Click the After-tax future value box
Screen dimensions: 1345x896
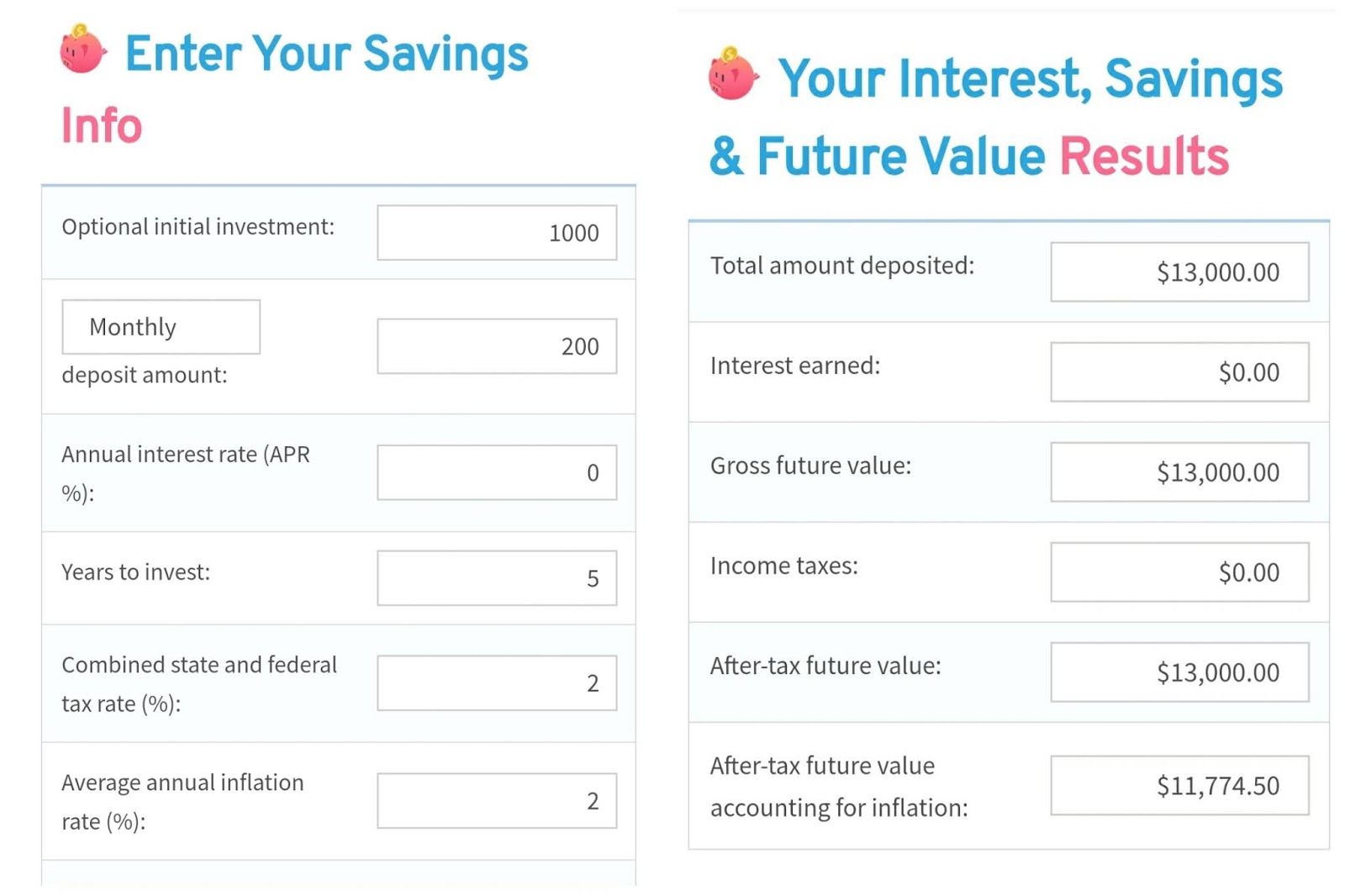point(1179,672)
